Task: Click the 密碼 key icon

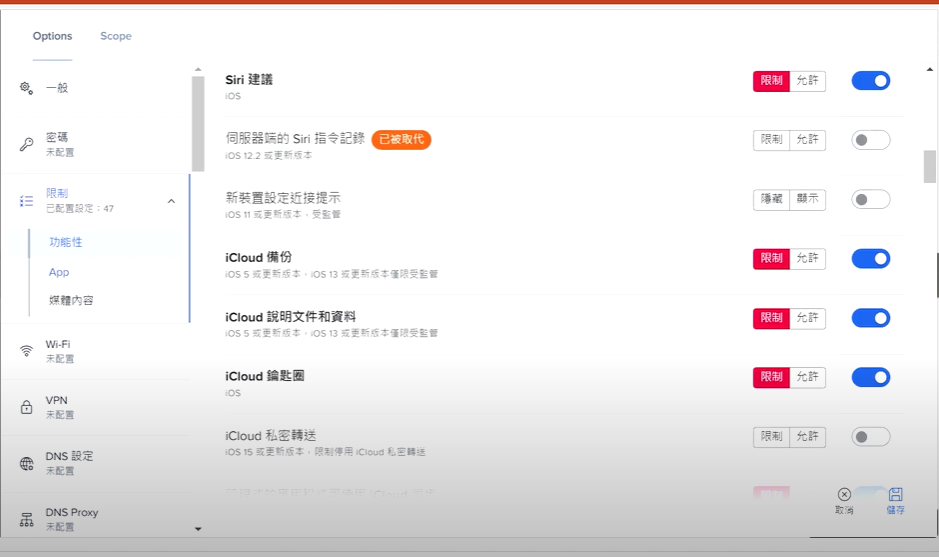Action: tap(26, 144)
